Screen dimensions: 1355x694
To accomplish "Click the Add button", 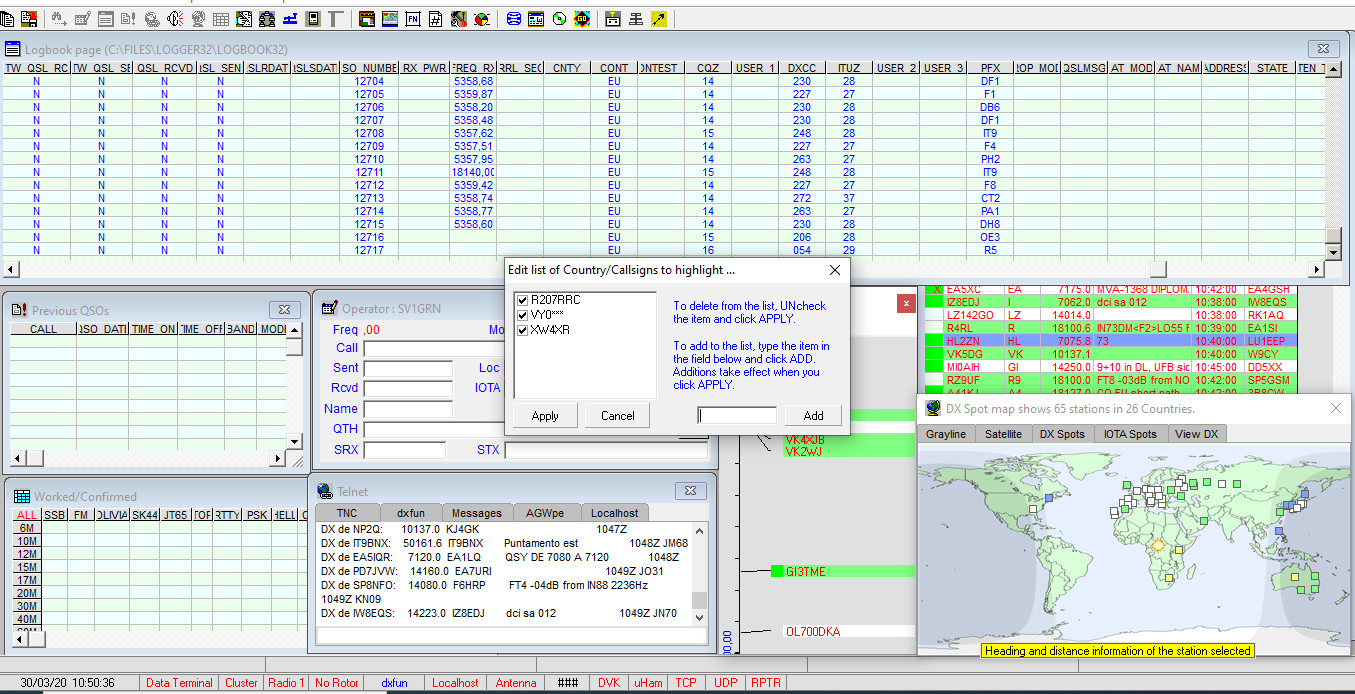I will click(813, 416).
